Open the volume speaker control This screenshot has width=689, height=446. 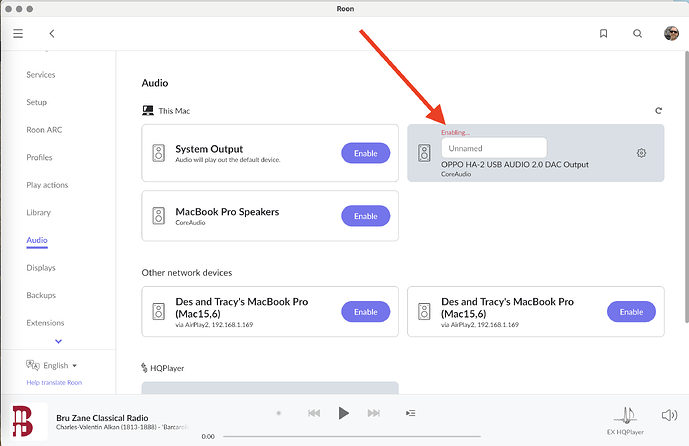(x=669, y=415)
